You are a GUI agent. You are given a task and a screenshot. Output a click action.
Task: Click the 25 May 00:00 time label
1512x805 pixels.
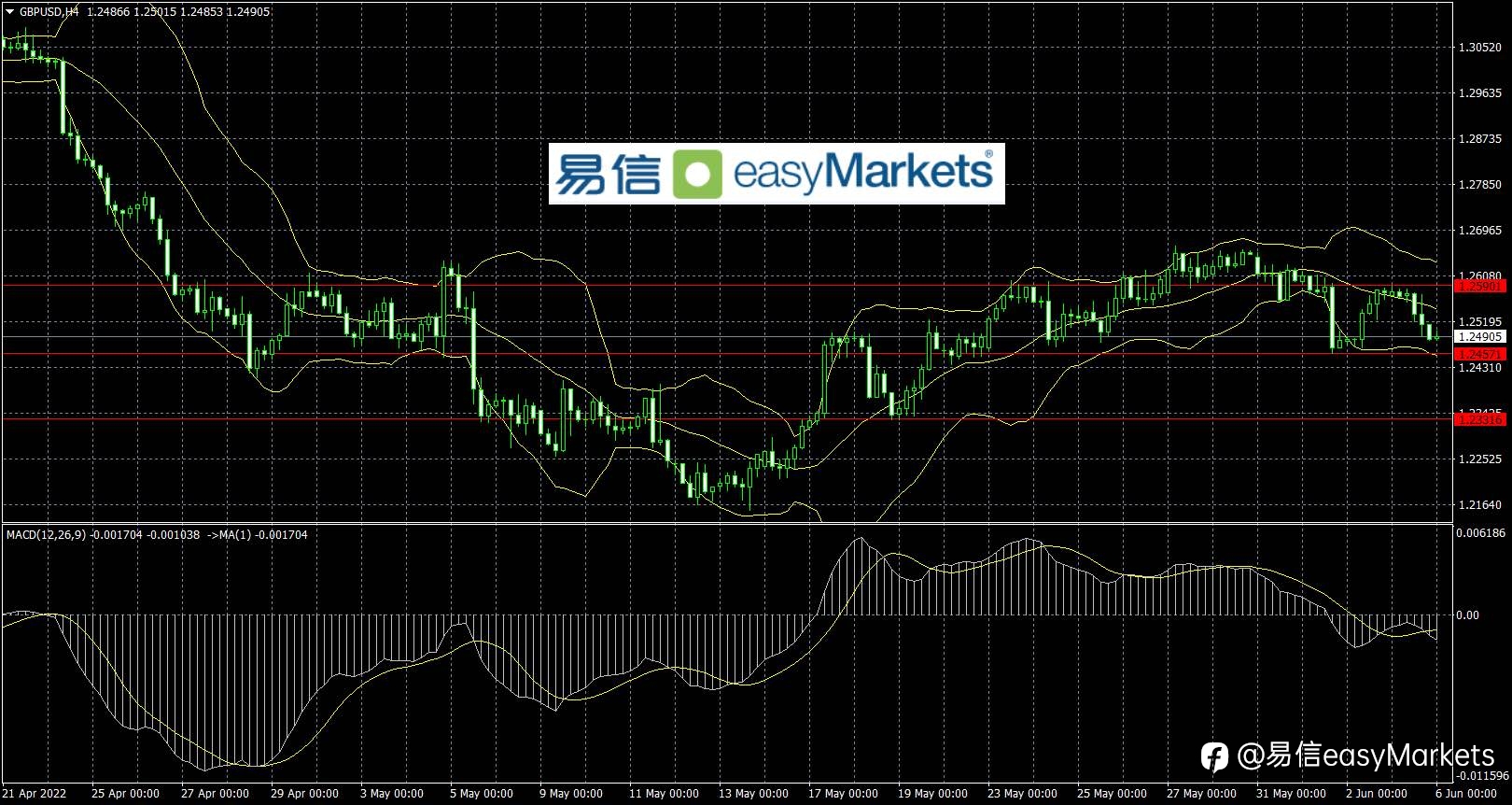click(1112, 794)
